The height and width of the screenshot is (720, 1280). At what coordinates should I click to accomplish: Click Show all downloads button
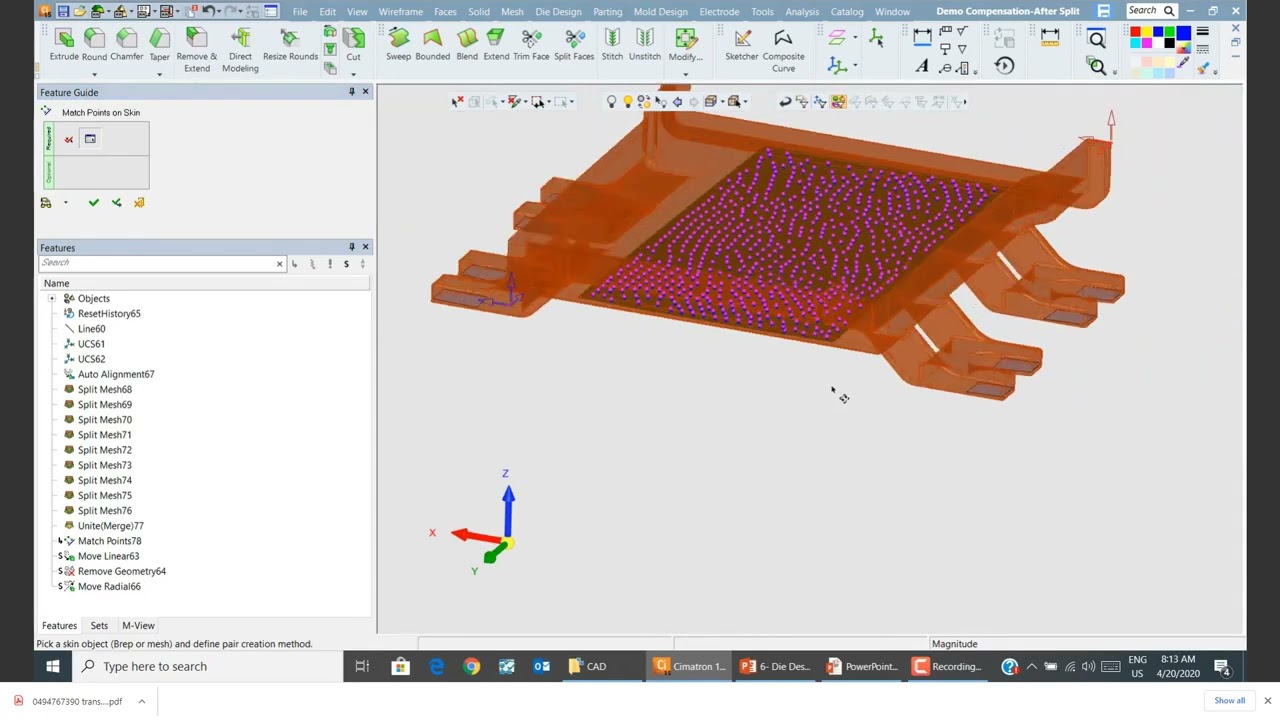click(x=1230, y=701)
